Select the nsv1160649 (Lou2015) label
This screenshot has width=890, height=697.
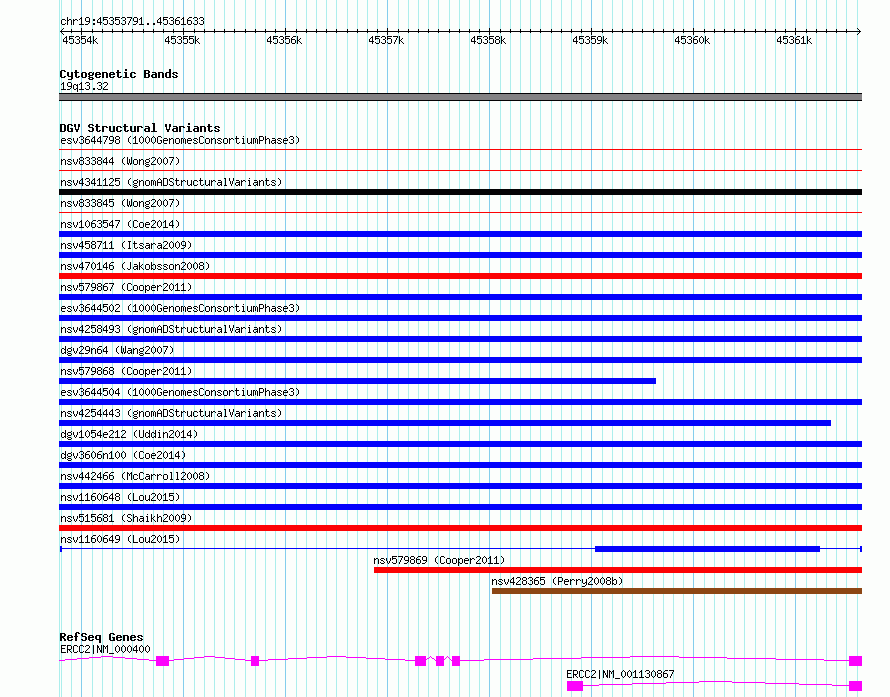tap(120, 539)
